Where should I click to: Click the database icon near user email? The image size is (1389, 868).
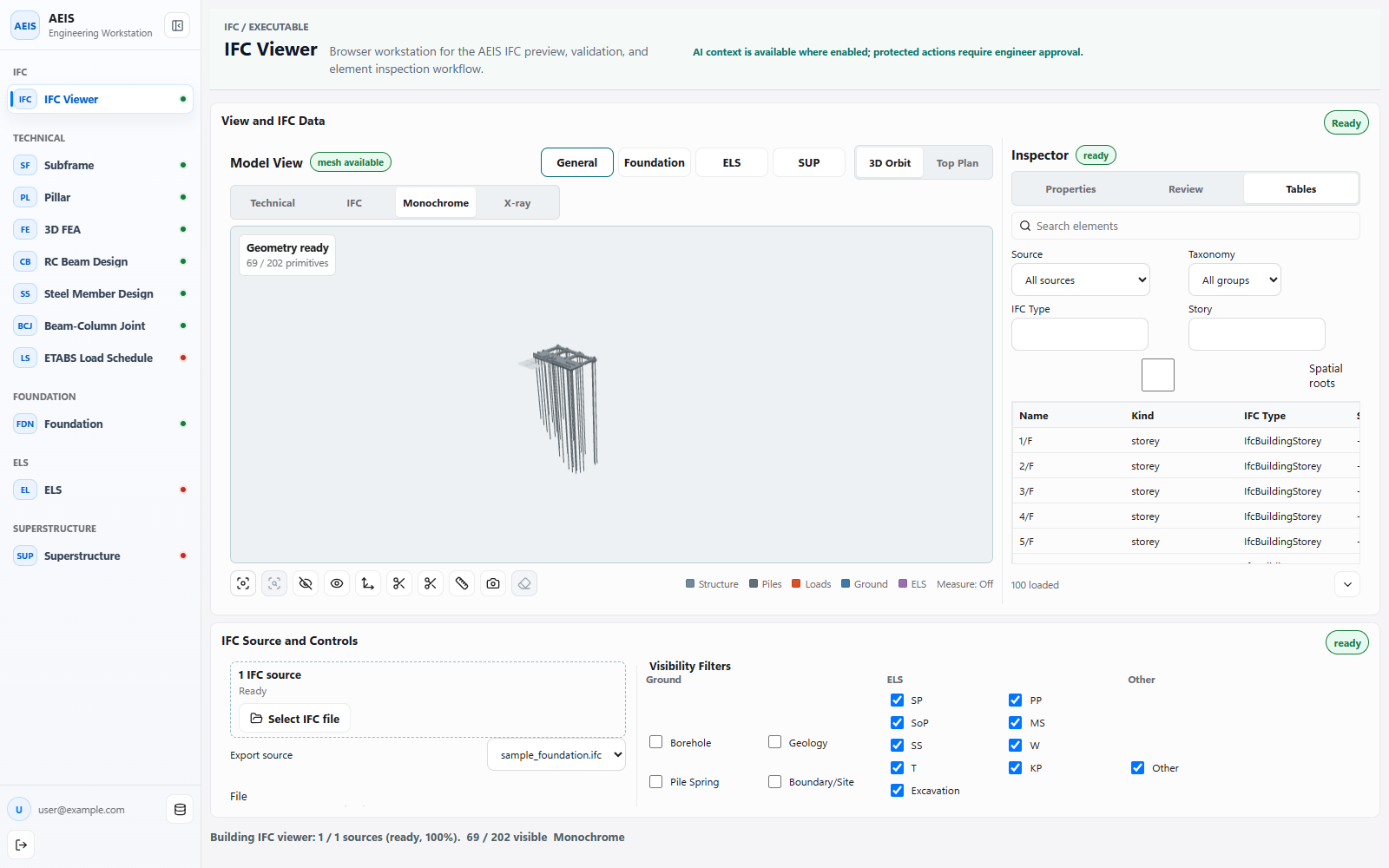tap(180, 809)
